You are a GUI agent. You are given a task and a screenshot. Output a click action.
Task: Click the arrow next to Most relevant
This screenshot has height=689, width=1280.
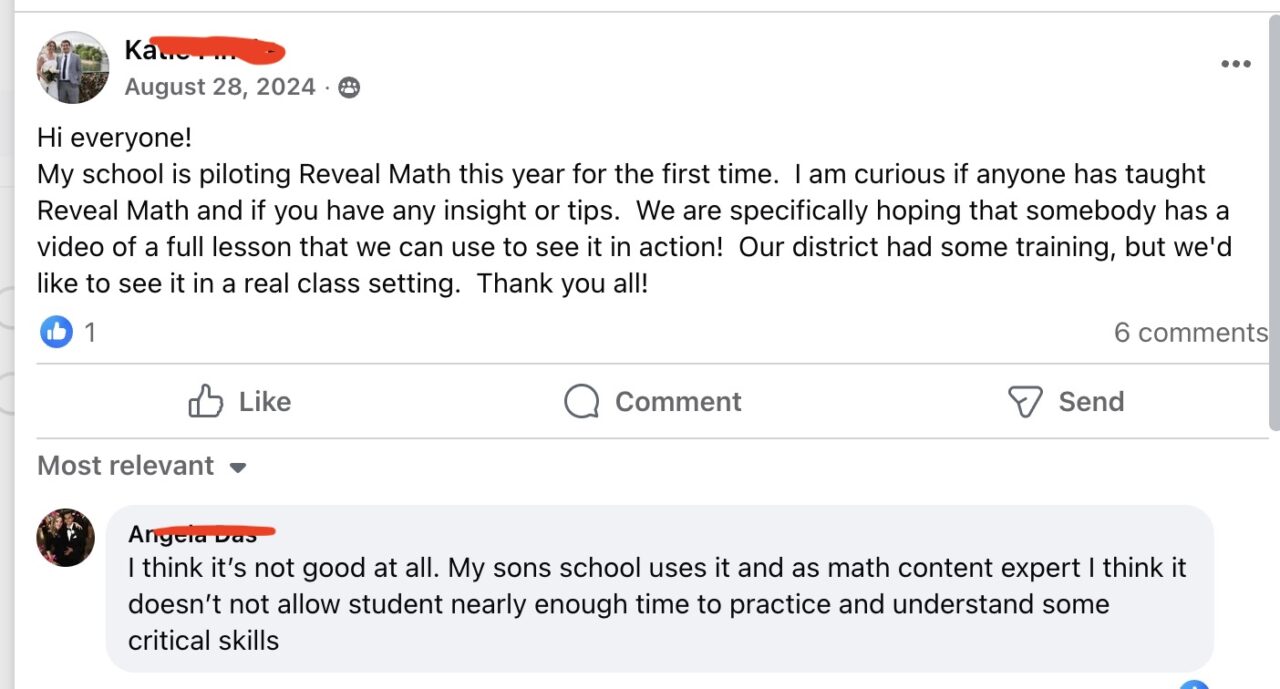[x=238, y=468]
